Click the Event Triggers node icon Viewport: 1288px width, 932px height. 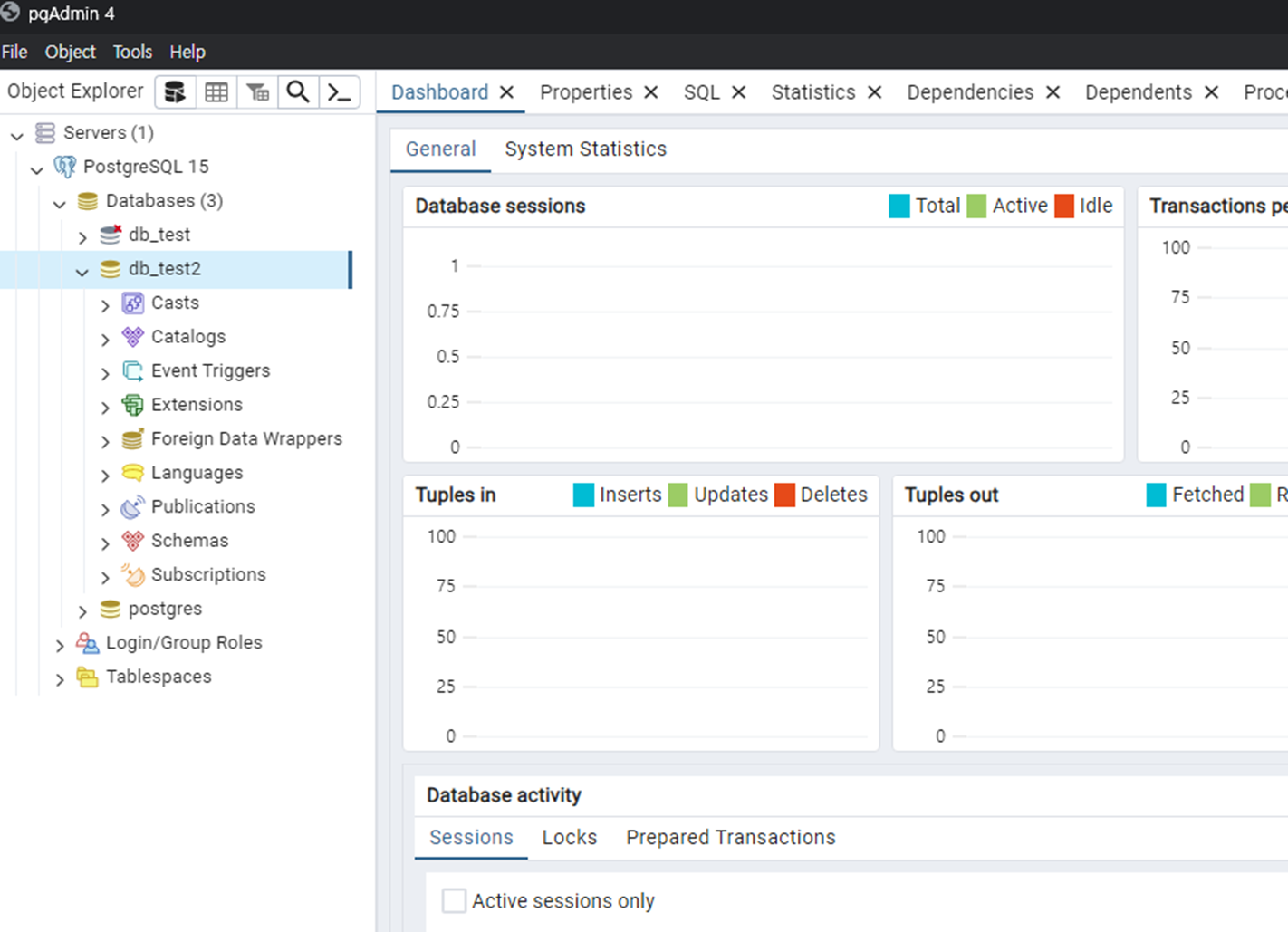click(133, 370)
